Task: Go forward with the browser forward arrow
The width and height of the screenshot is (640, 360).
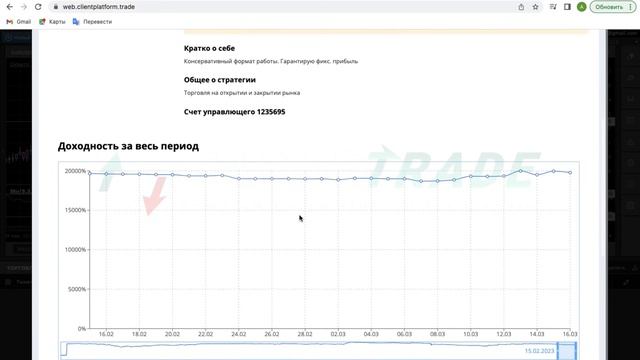Action: click(24, 7)
